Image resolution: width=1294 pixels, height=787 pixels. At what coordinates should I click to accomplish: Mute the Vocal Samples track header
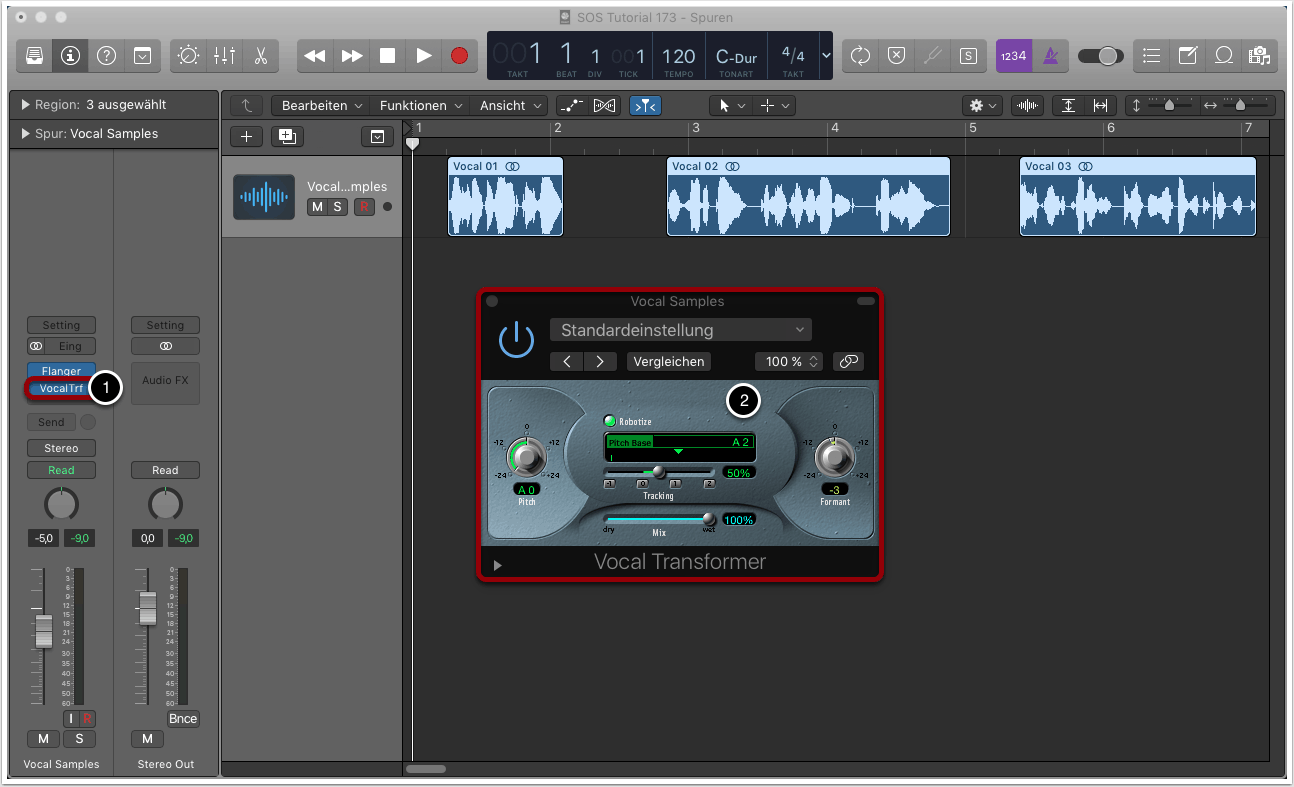(x=317, y=207)
